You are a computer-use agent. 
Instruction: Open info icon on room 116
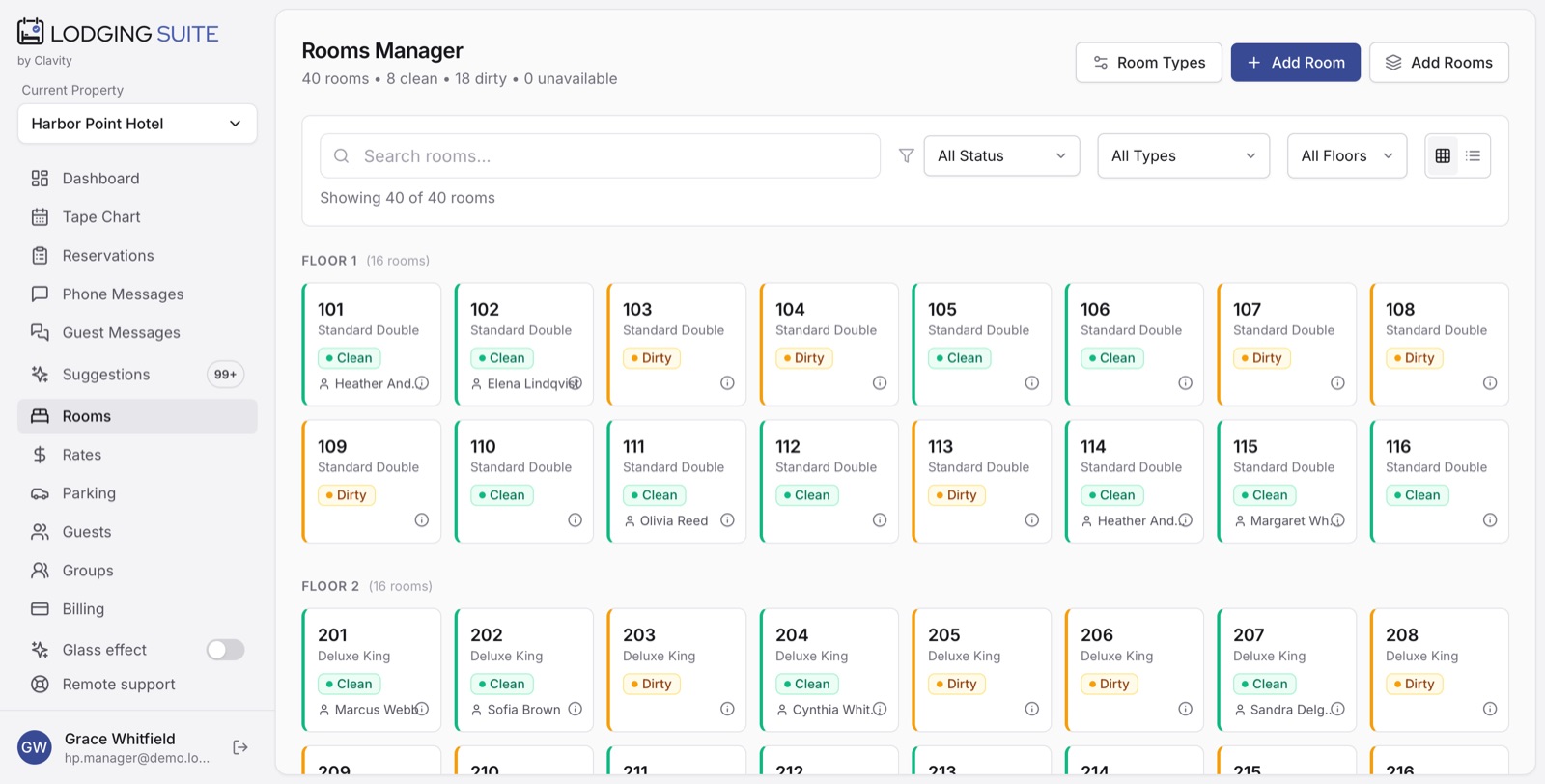coord(1490,520)
